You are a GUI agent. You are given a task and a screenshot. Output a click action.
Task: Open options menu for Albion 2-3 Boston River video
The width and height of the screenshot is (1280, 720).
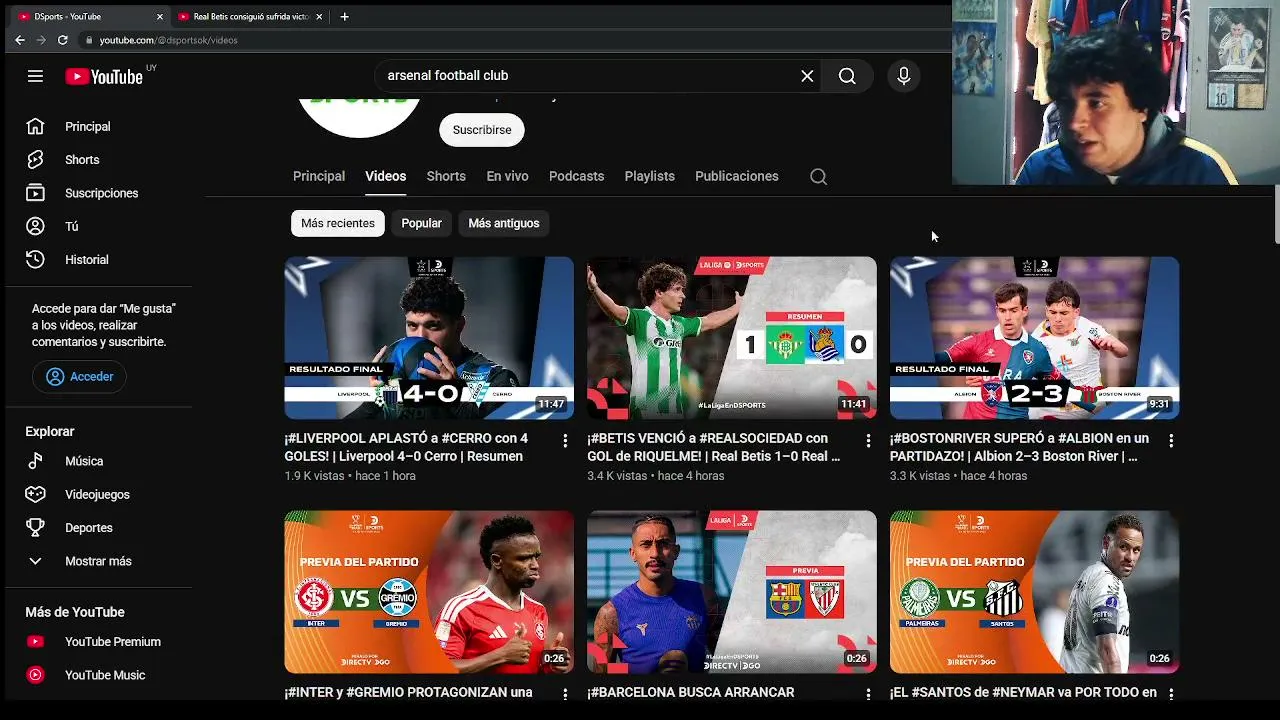[1171, 441]
